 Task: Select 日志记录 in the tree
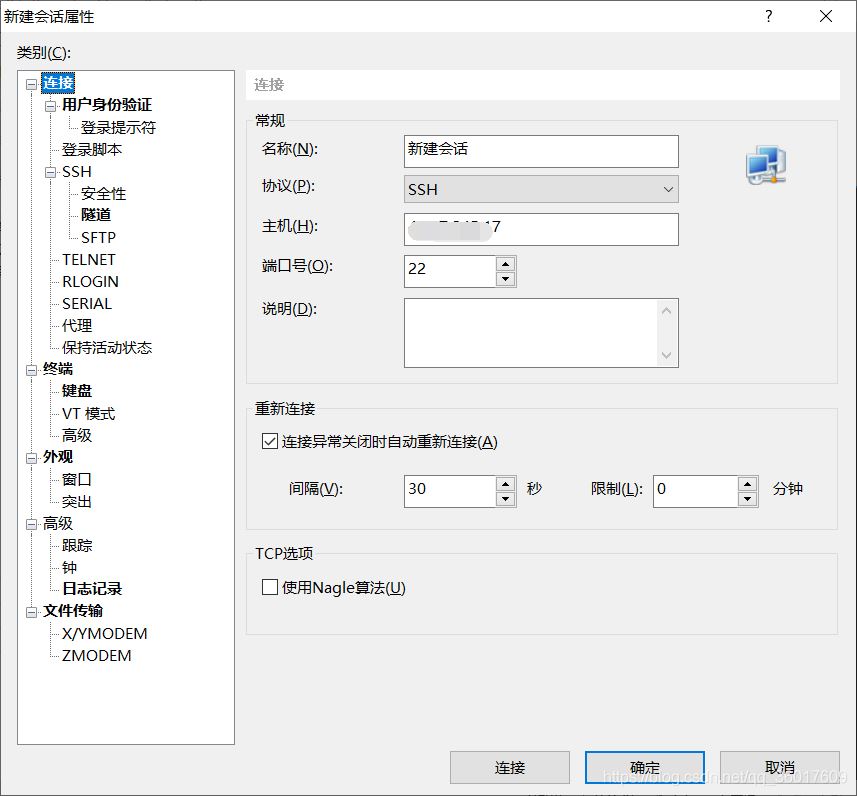(92, 589)
